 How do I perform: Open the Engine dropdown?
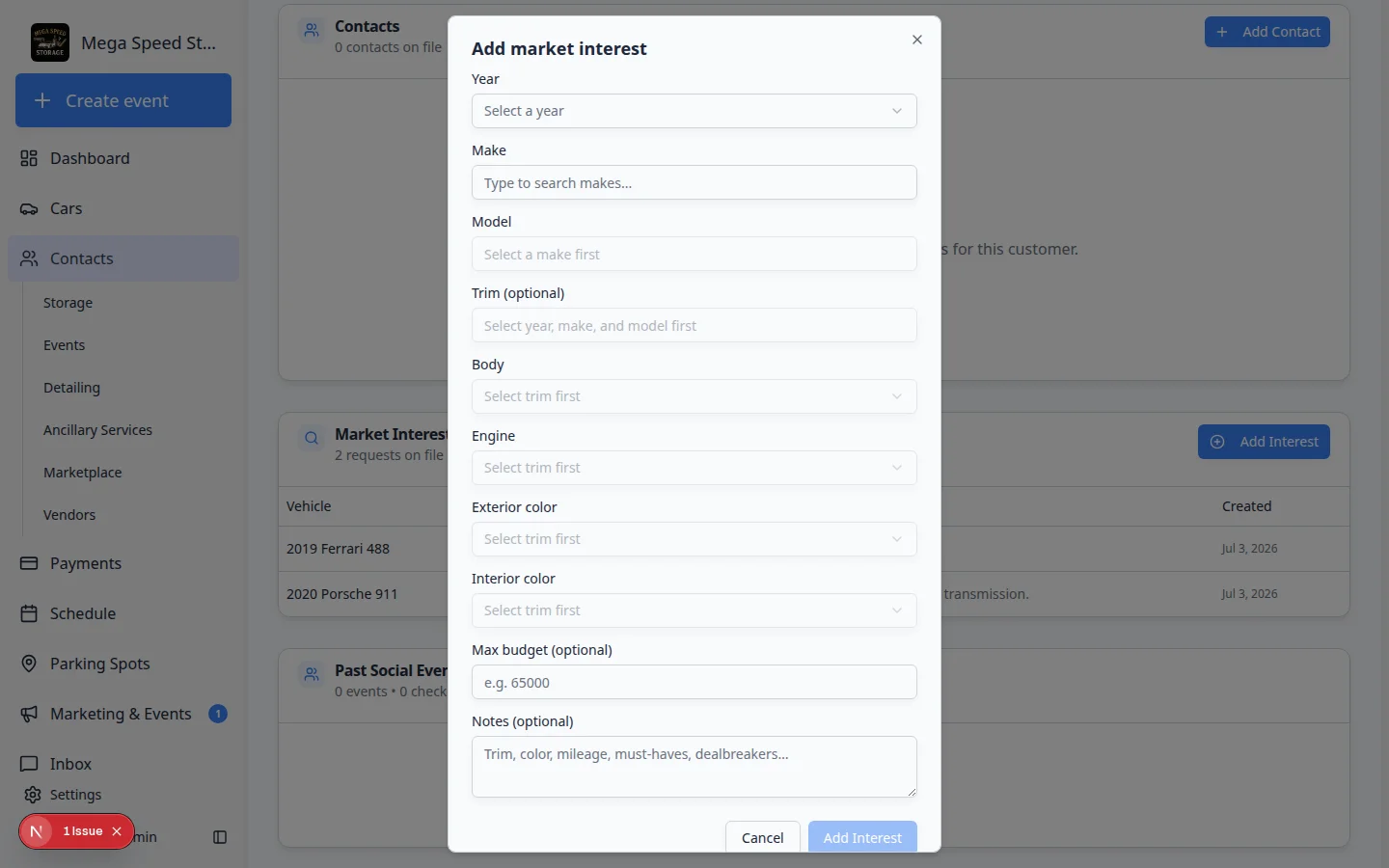pos(694,468)
